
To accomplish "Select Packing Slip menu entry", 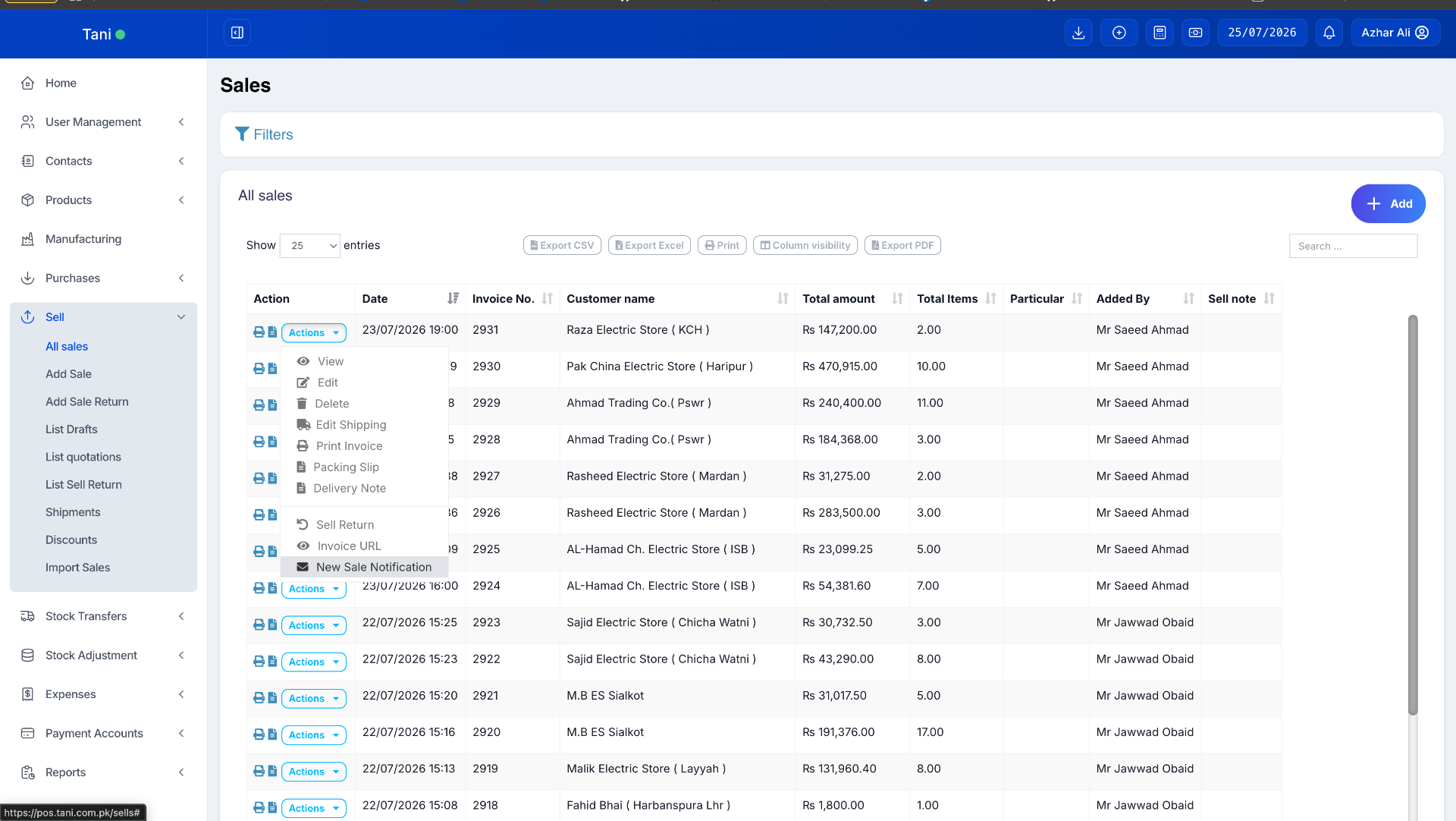I will [364, 467].
